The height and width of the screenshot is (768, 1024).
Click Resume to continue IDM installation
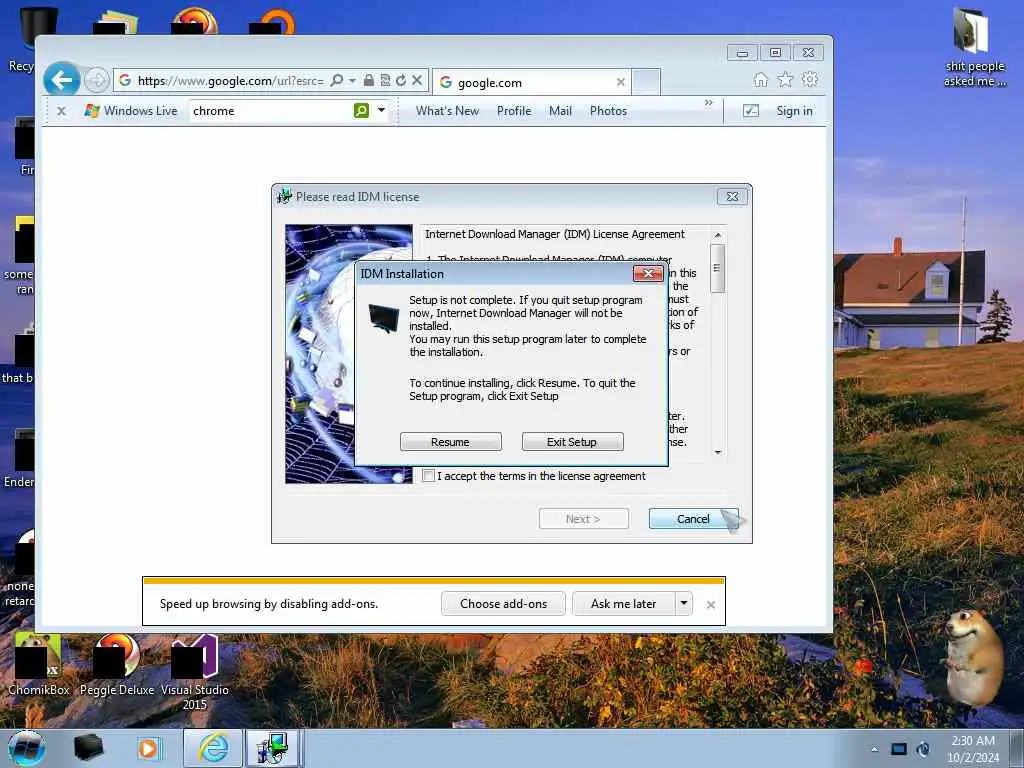pos(451,442)
